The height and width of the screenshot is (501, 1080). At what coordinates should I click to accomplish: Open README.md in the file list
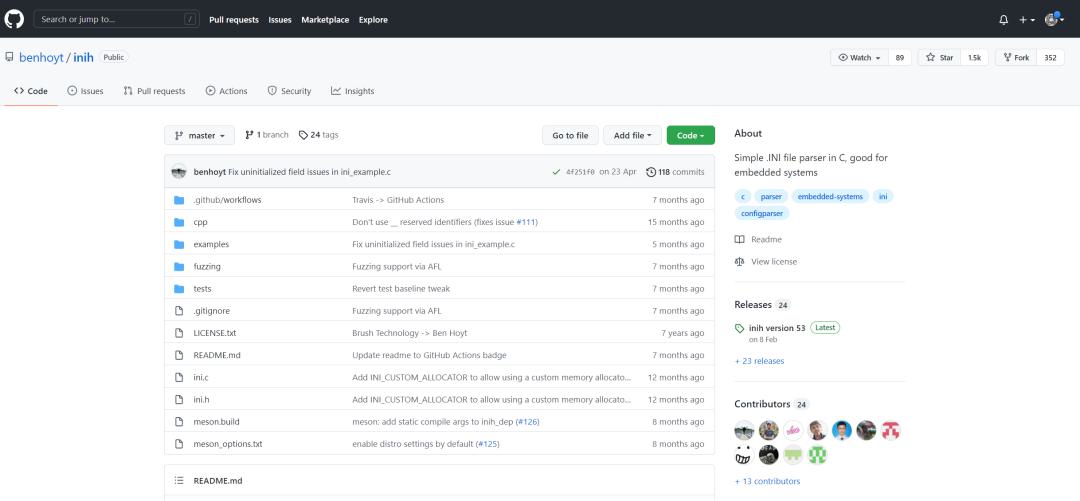point(217,355)
